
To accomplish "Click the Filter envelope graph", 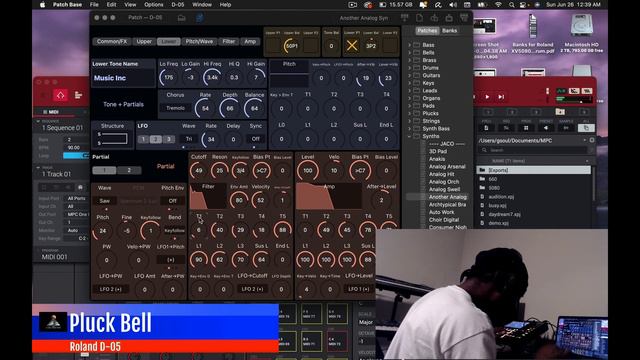I will coord(208,196).
